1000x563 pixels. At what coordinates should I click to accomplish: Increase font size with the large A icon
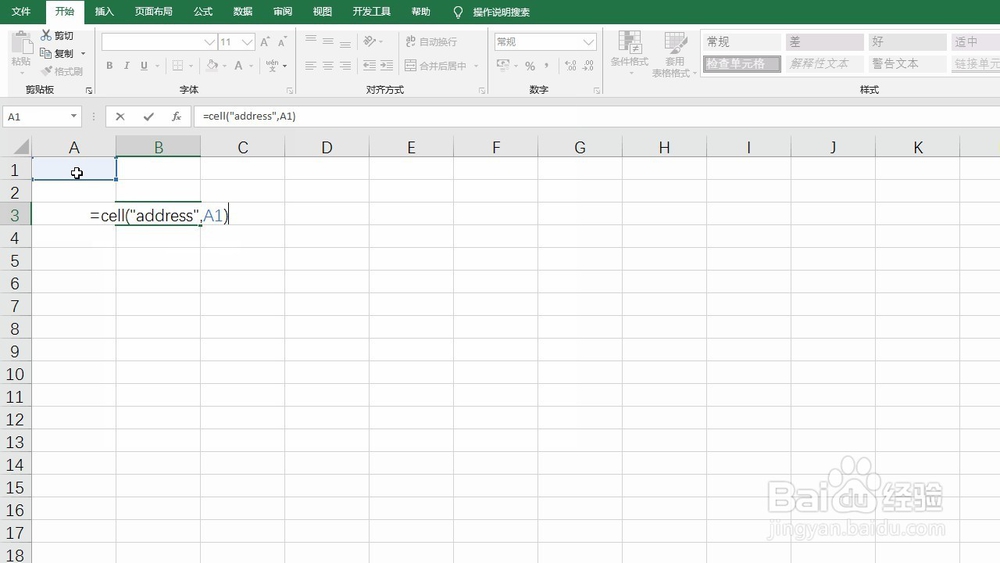[x=265, y=41]
